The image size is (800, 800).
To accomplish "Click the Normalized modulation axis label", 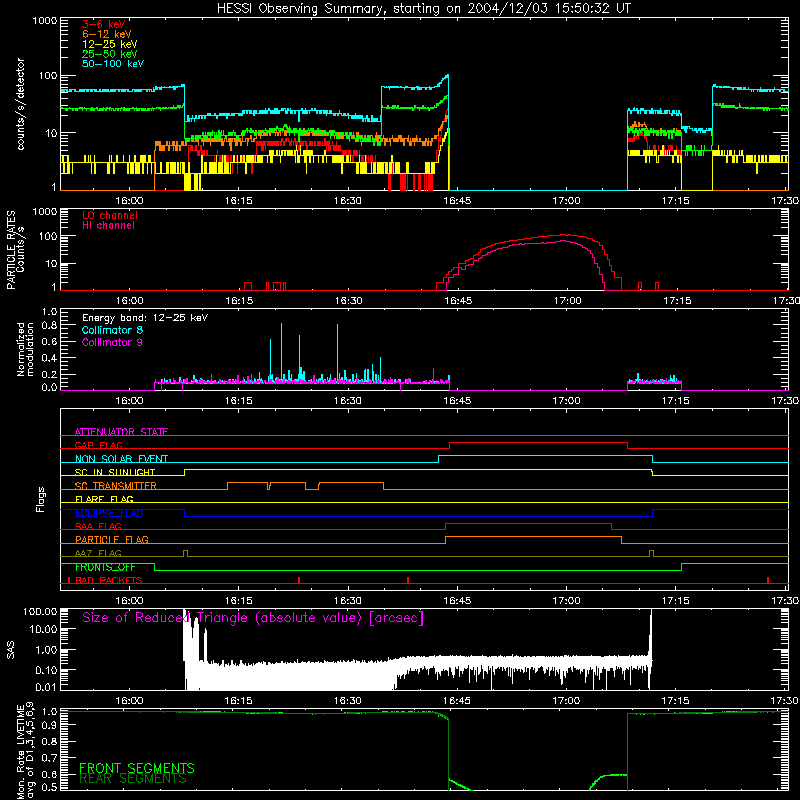I will [25, 349].
